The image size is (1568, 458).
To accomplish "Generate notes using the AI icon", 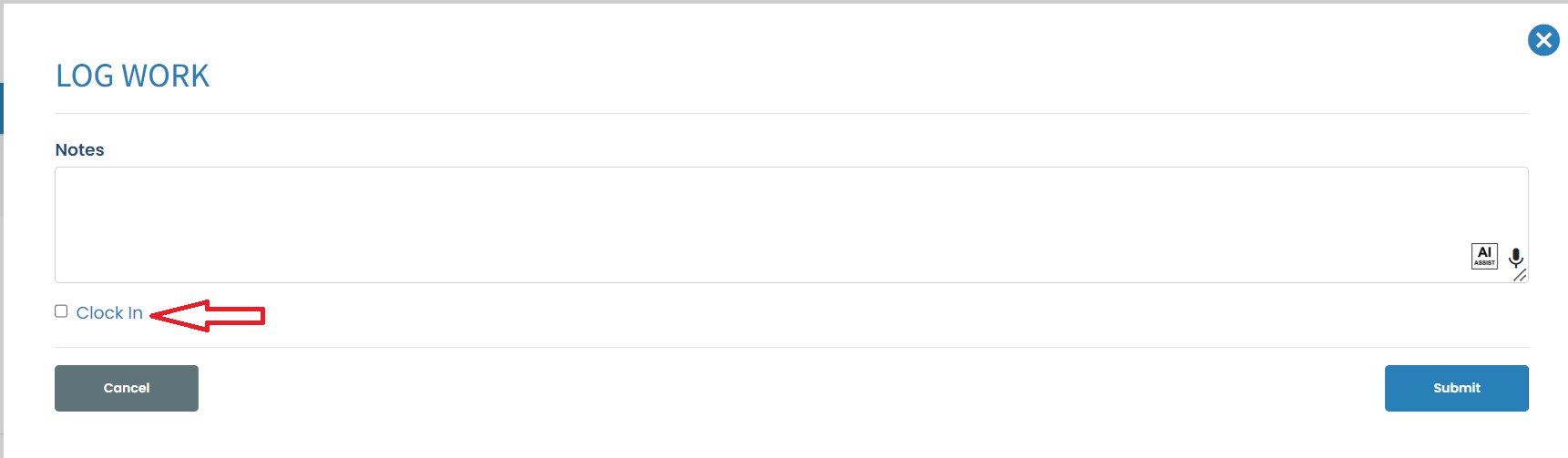I will tap(1484, 256).
